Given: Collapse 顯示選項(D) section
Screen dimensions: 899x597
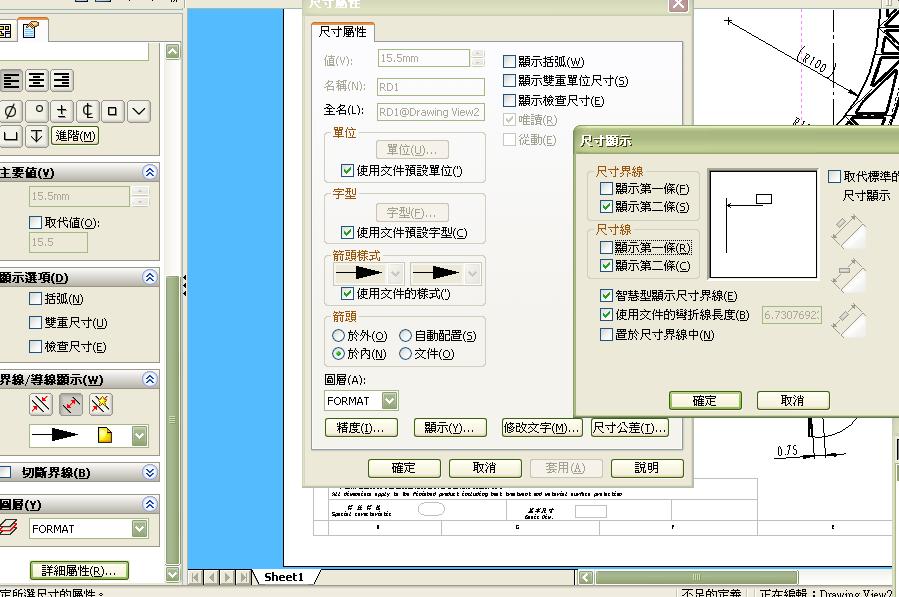Looking at the screenshot, I should (x=150, y=278).
